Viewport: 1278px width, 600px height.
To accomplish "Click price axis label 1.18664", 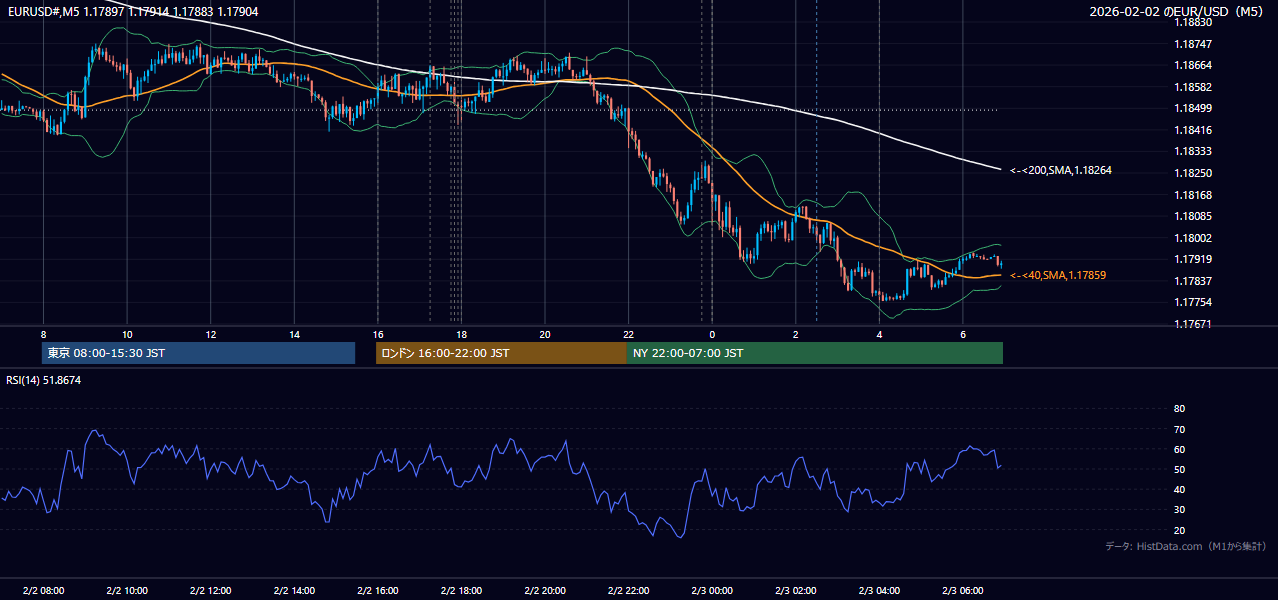I will tap(1193, 65).
